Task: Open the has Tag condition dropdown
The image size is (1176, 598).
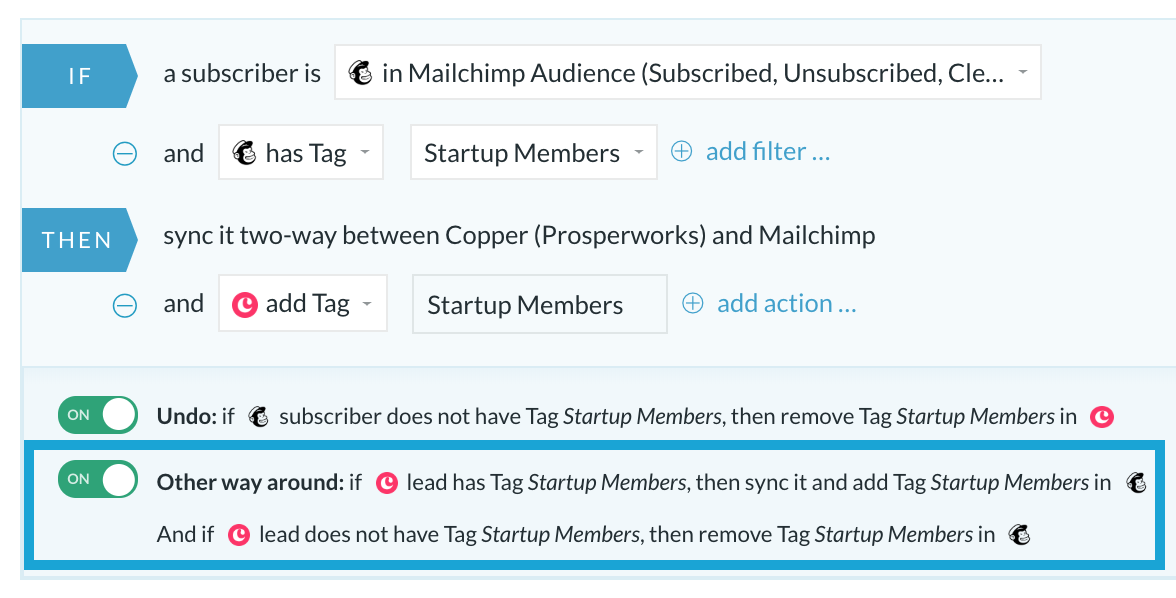Action: (x=301, y=152)
